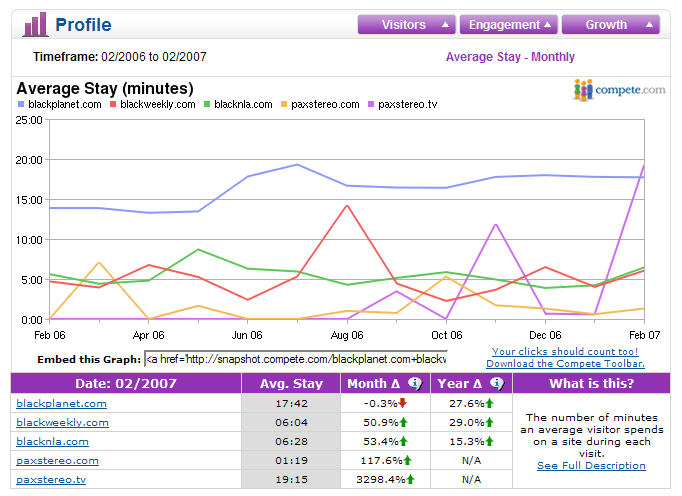Click blackplanet.com peak point at Jul 06
This screenshot has height=496, width=682.
tap(298, 164)
